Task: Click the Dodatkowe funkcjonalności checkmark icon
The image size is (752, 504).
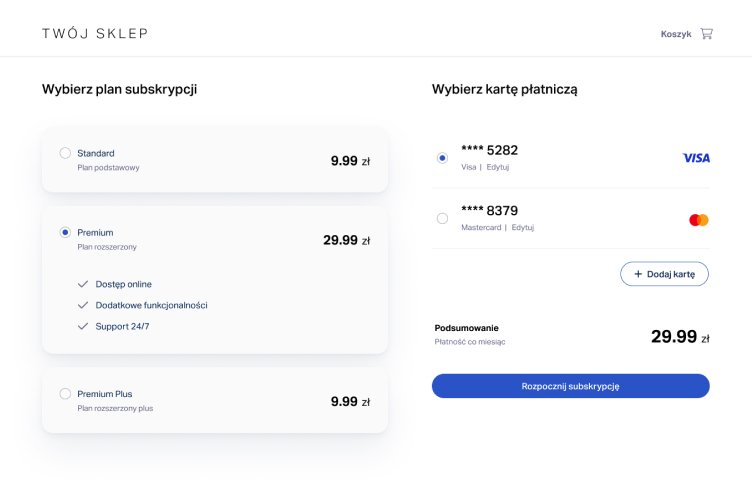Action: 83,305
